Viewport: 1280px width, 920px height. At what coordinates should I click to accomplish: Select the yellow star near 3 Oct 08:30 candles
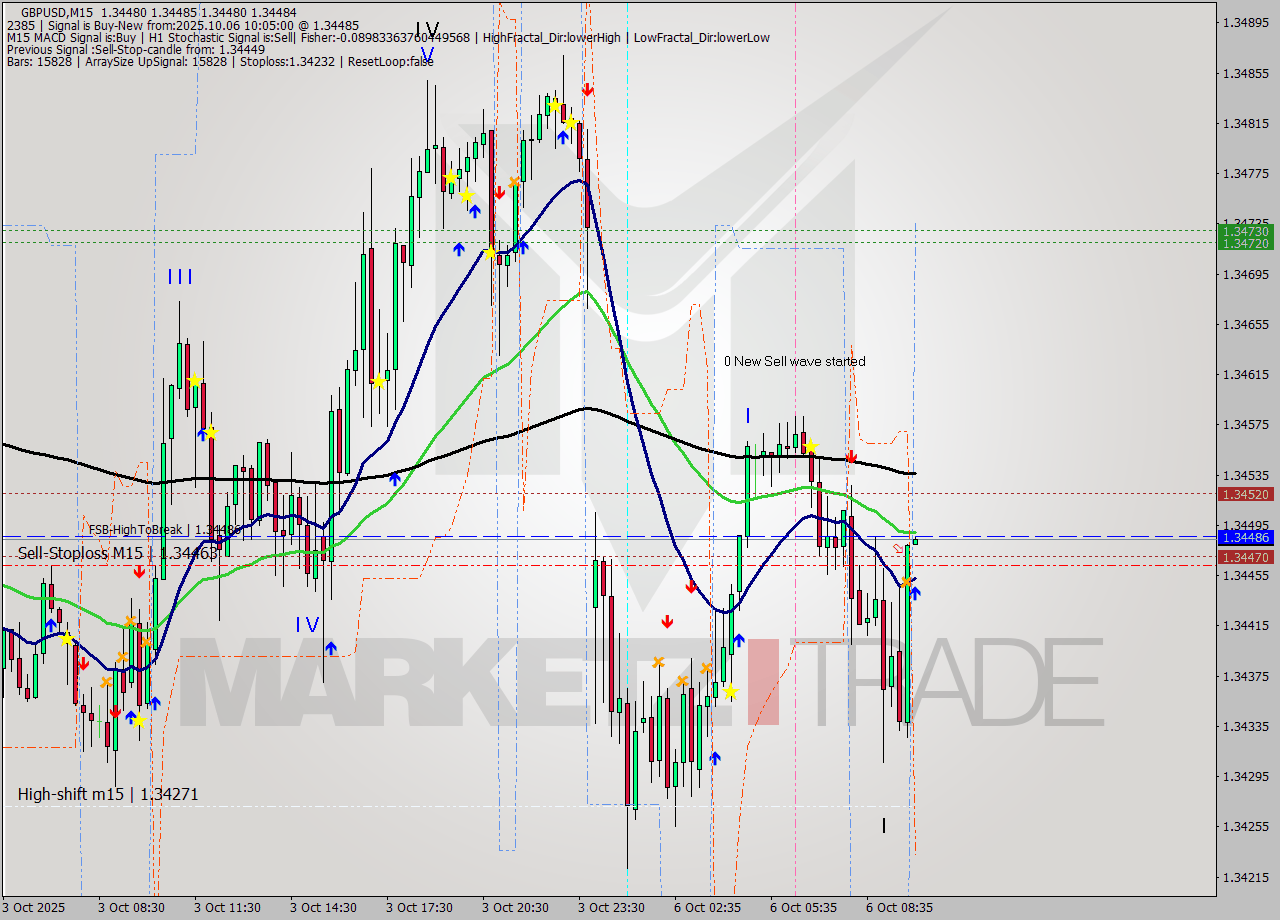141,718
